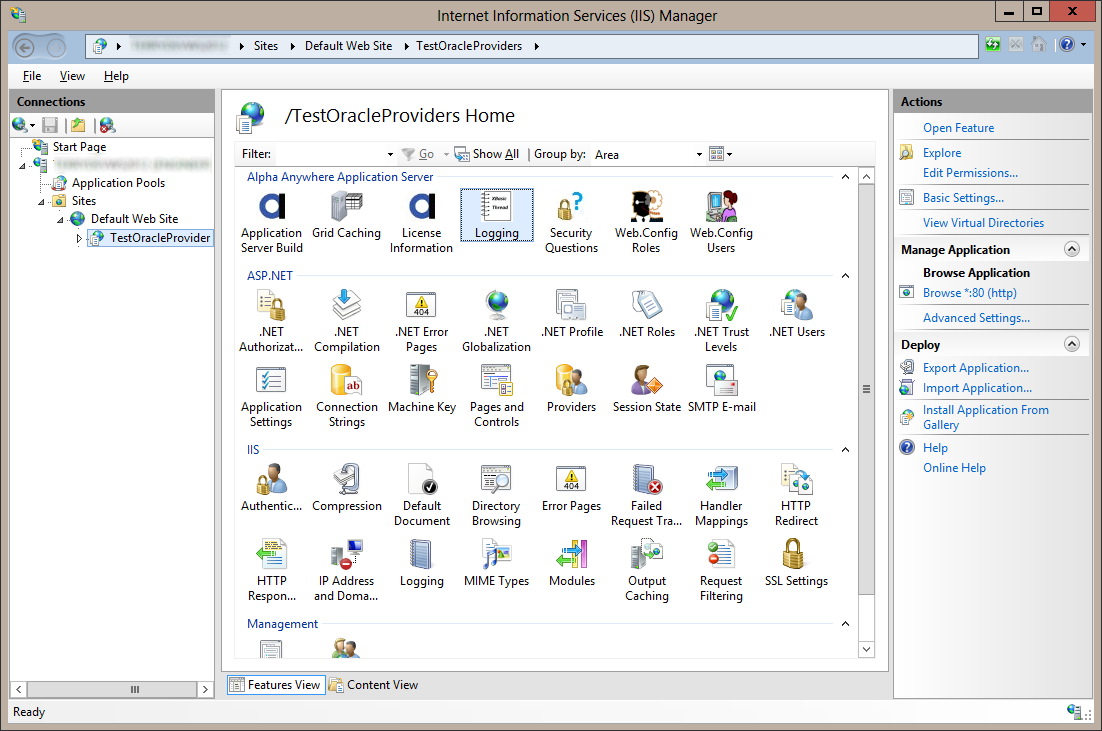
Task: Collapse Deploy section in Actions
Action: [1072, 344]
